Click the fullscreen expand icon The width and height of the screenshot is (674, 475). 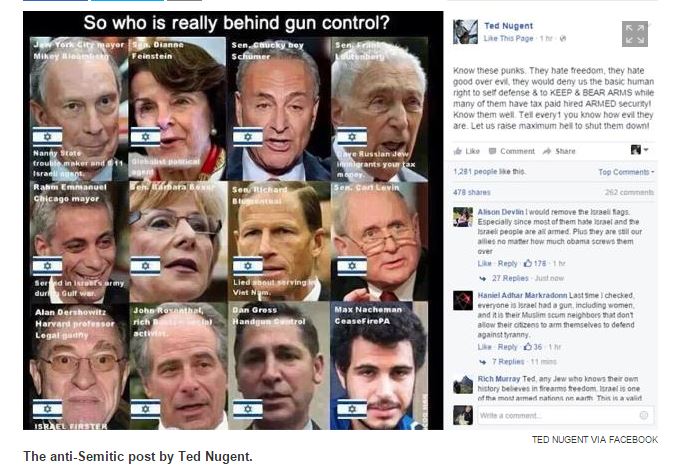(634, 34)
